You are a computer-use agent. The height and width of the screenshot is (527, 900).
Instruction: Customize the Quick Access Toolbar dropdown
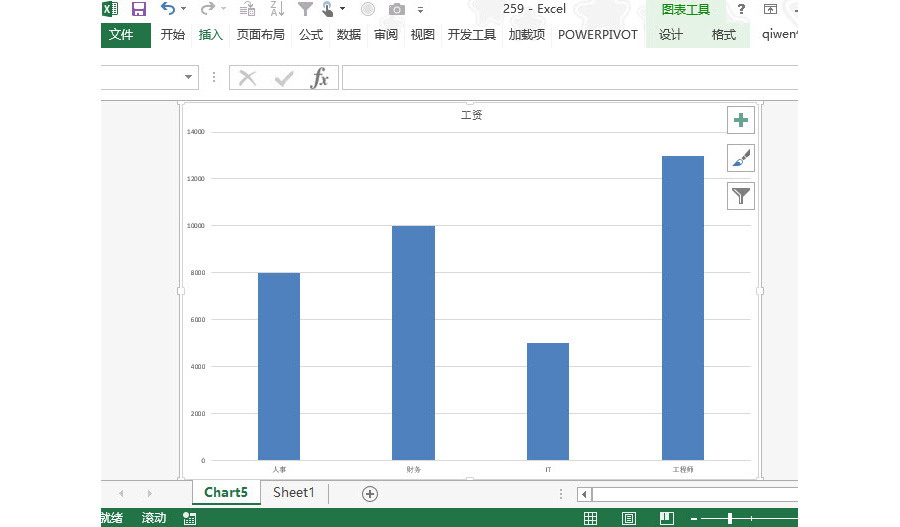coord(421,10)
